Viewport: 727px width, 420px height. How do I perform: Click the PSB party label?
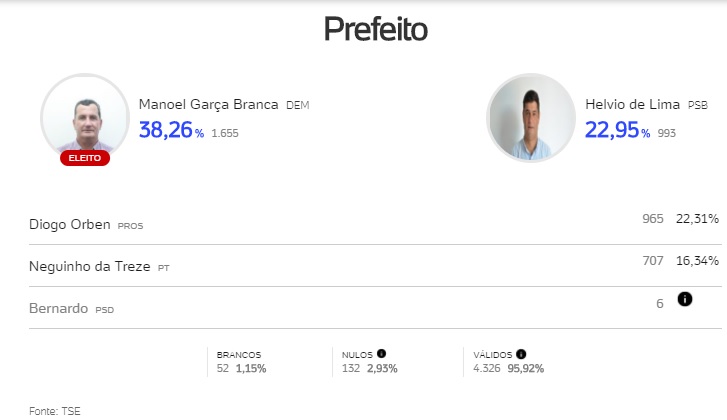698,105
